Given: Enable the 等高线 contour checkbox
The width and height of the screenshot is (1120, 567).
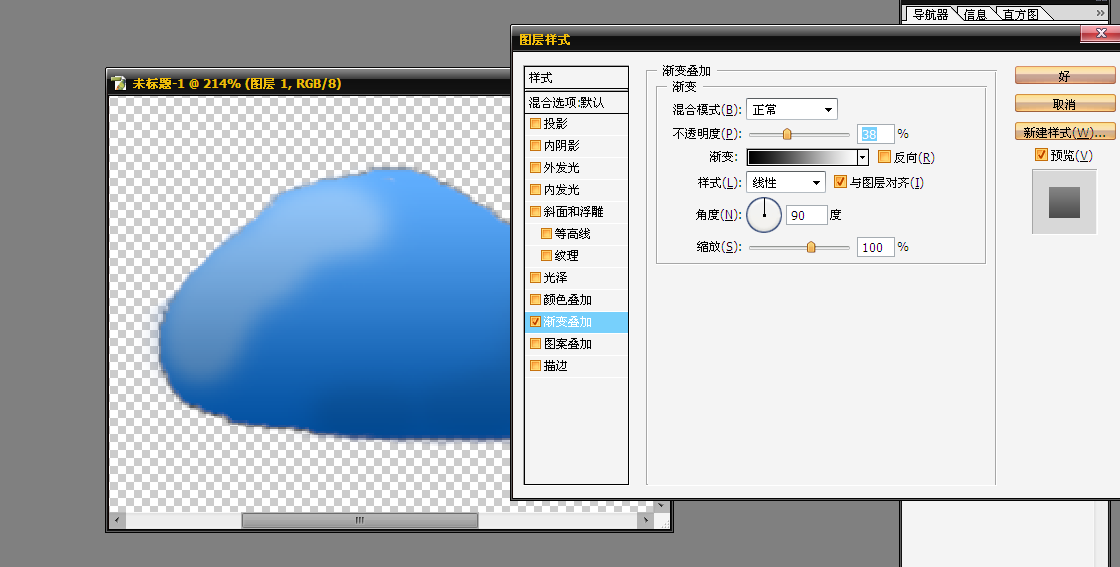Looking at the screenshot, I should pos(546,234).
